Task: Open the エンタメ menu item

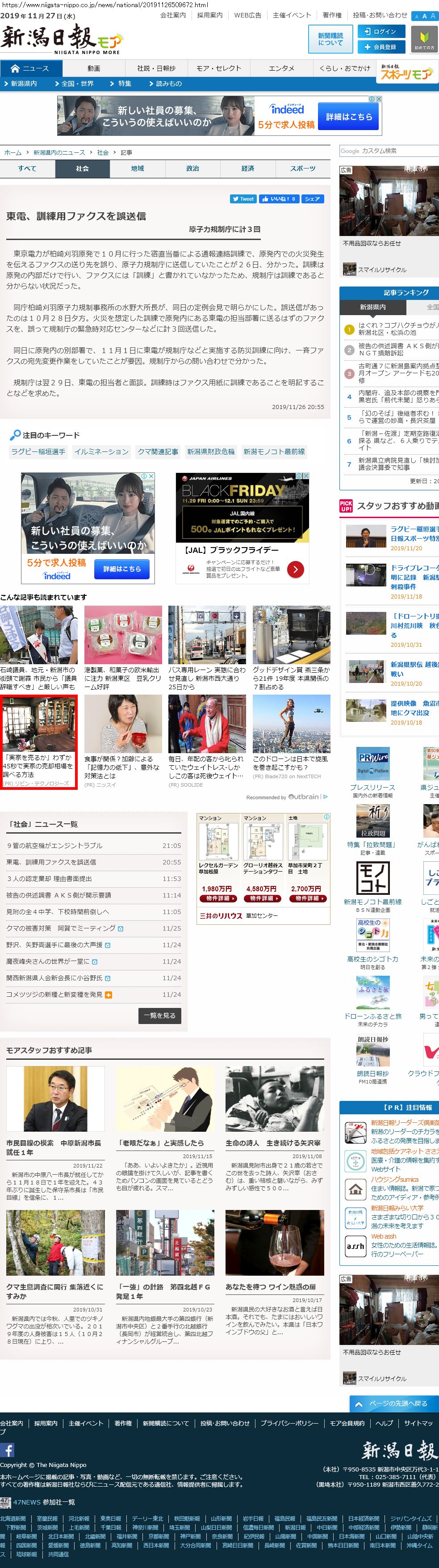Action: [x=281, y=68]
